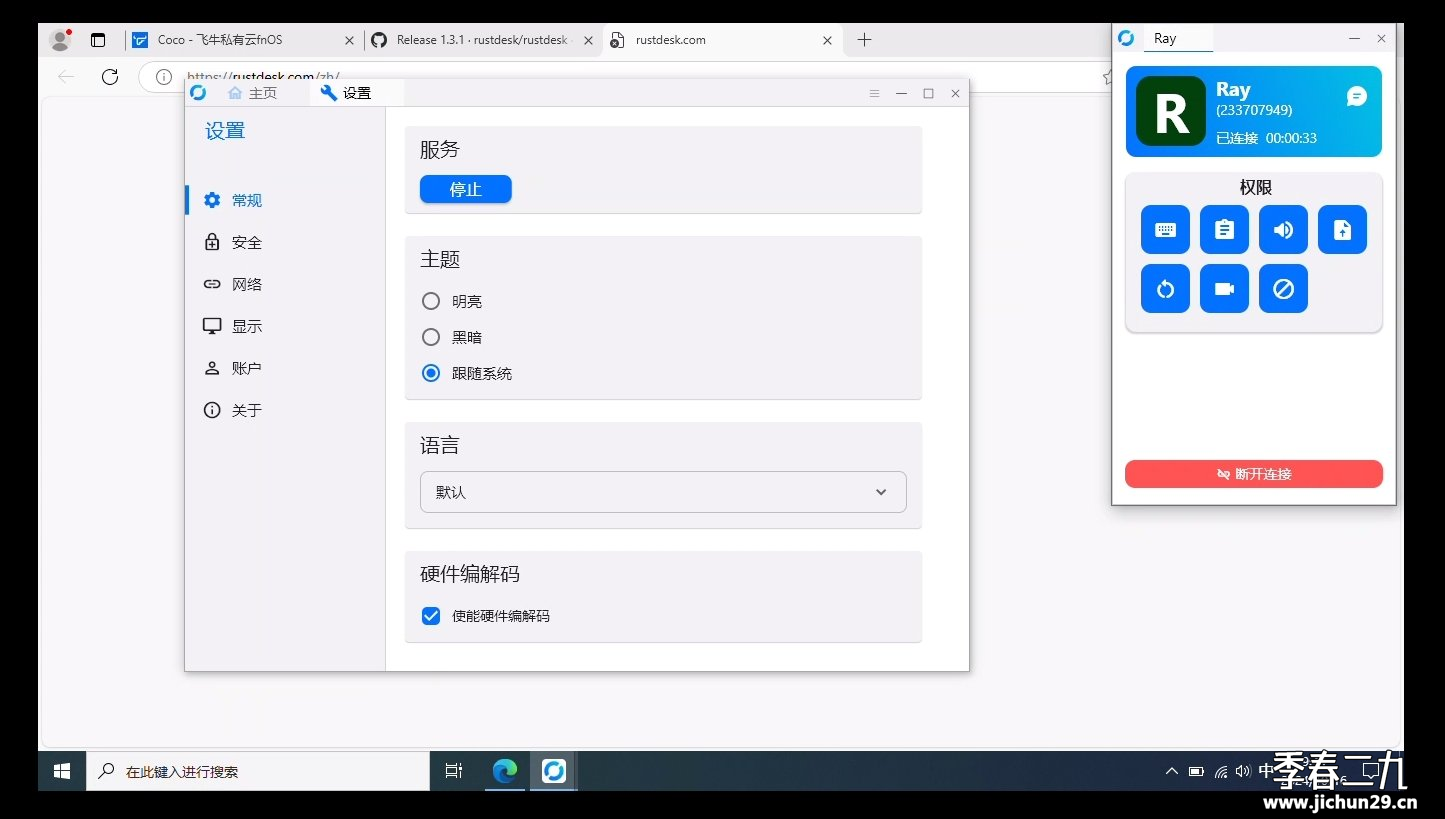Toggle keyboard input permission icon
Screen dimensions: 1445x819
(1165, 230)
